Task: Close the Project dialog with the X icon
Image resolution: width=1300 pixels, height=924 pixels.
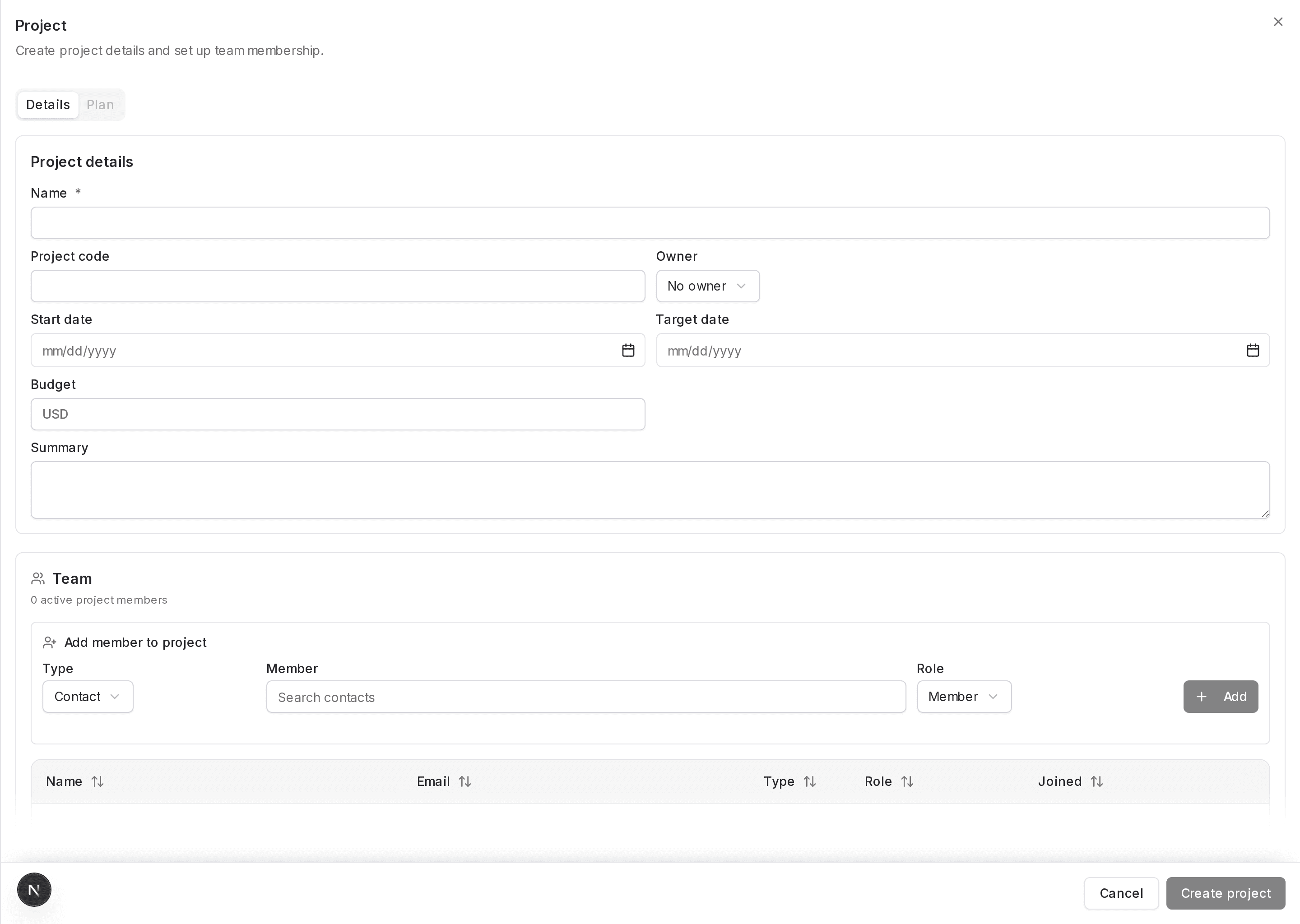Action: click(x=1278, y=22)
